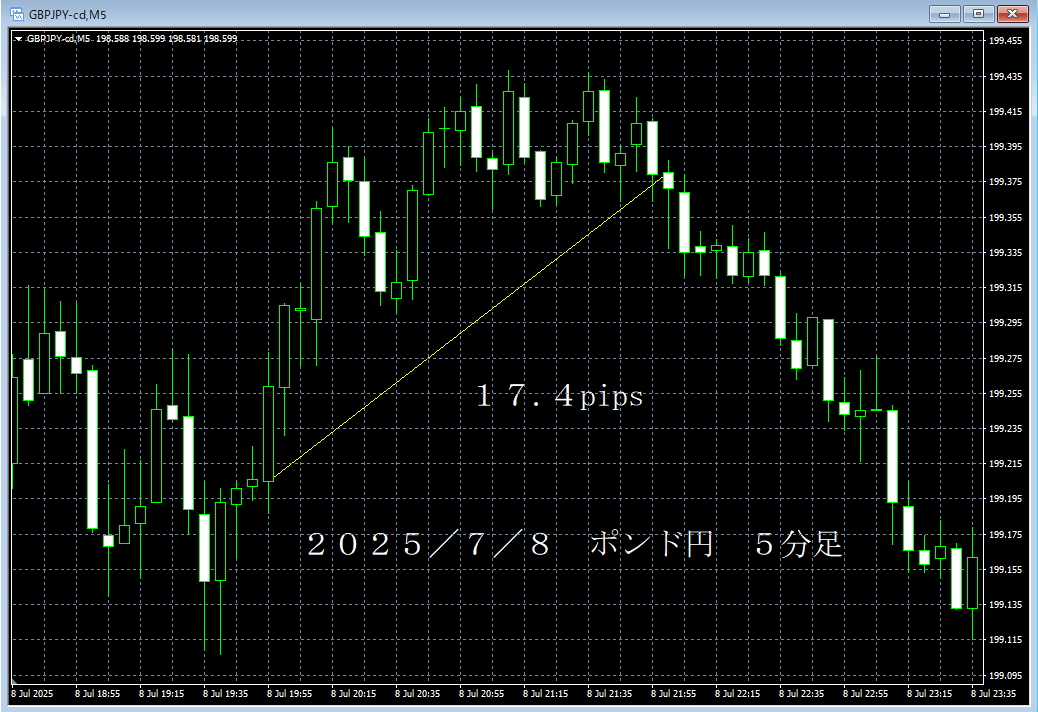Click price label 199.095 on price scale
This screenshot has width=1038, height=712.
1006,676
